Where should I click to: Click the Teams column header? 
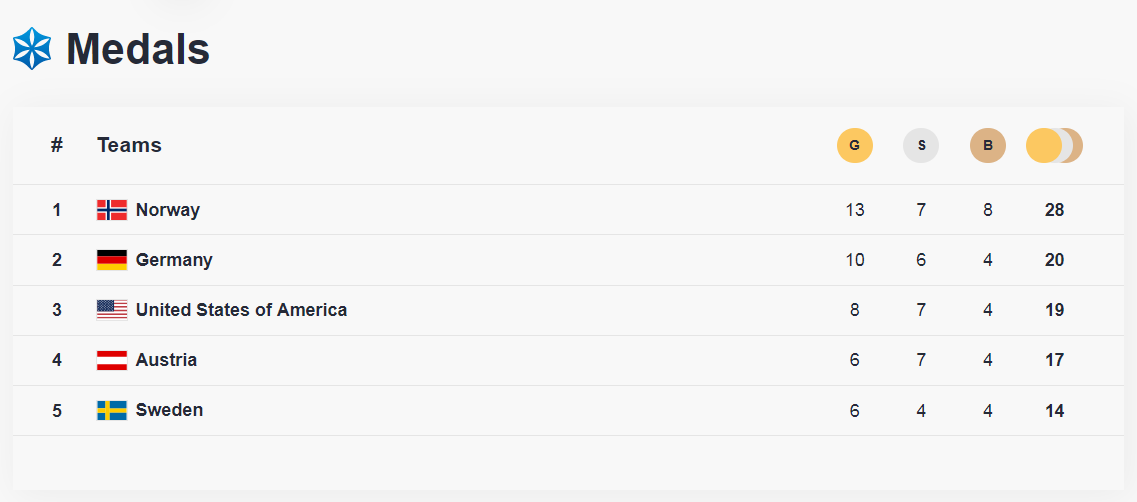click(129, 145)
